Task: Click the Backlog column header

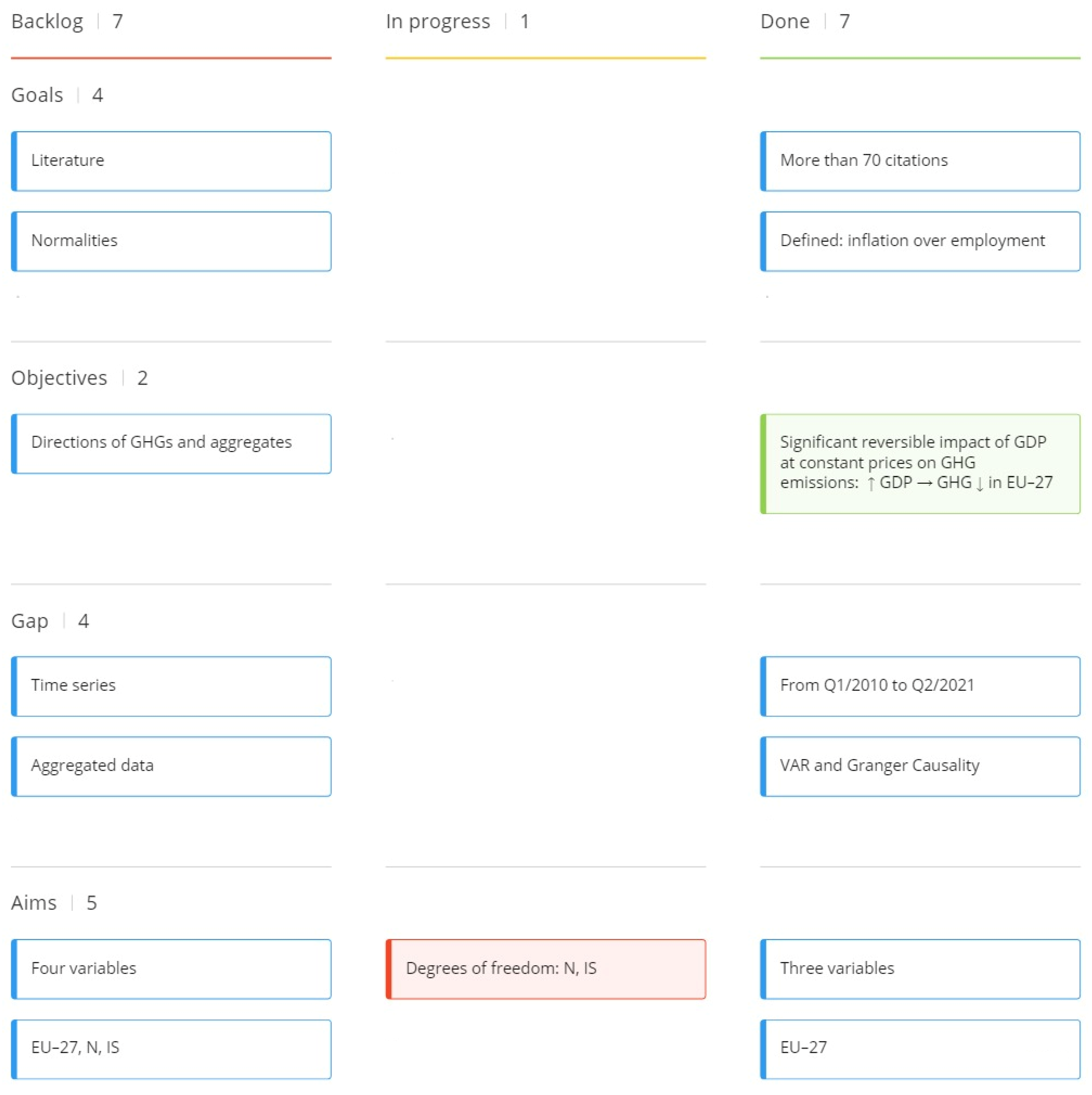Action: 48,21
